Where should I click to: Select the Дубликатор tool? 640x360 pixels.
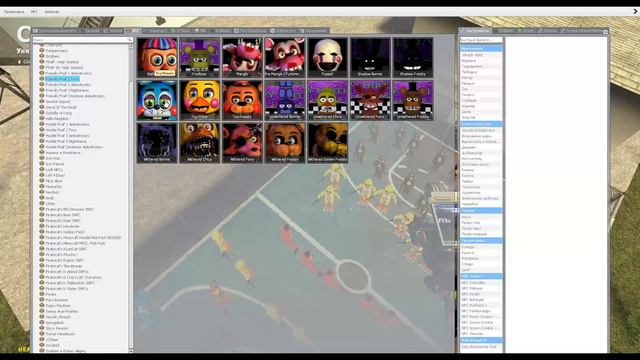(x=481, y=153)
